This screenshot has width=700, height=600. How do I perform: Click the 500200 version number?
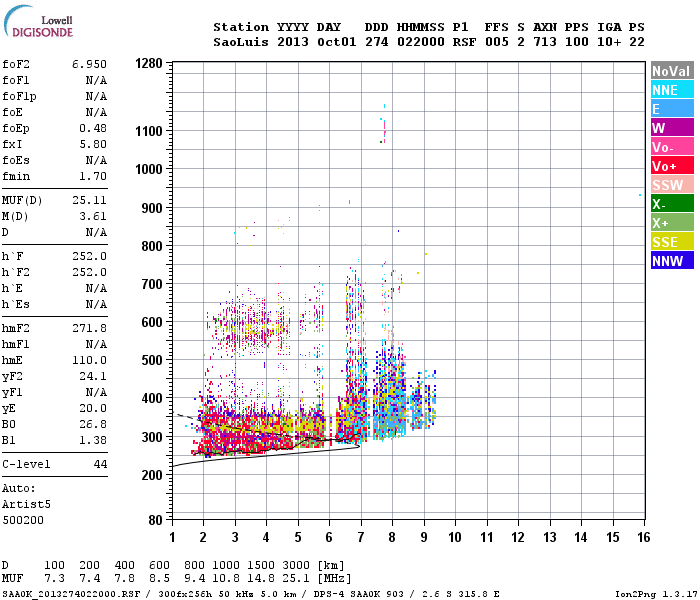tap(23, 521)
